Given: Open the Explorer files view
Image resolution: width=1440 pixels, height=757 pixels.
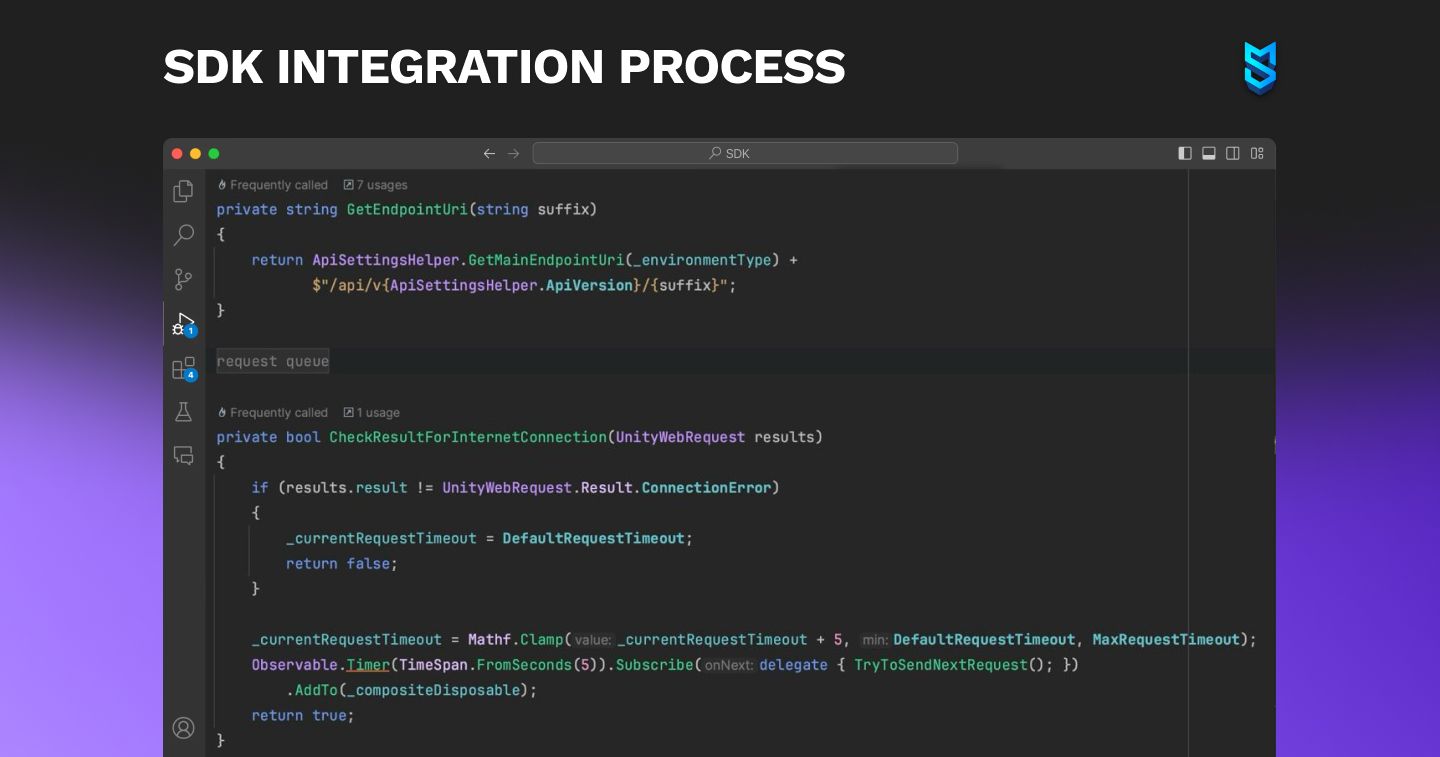Looking at the screenshot, I should tap(183, 191).
